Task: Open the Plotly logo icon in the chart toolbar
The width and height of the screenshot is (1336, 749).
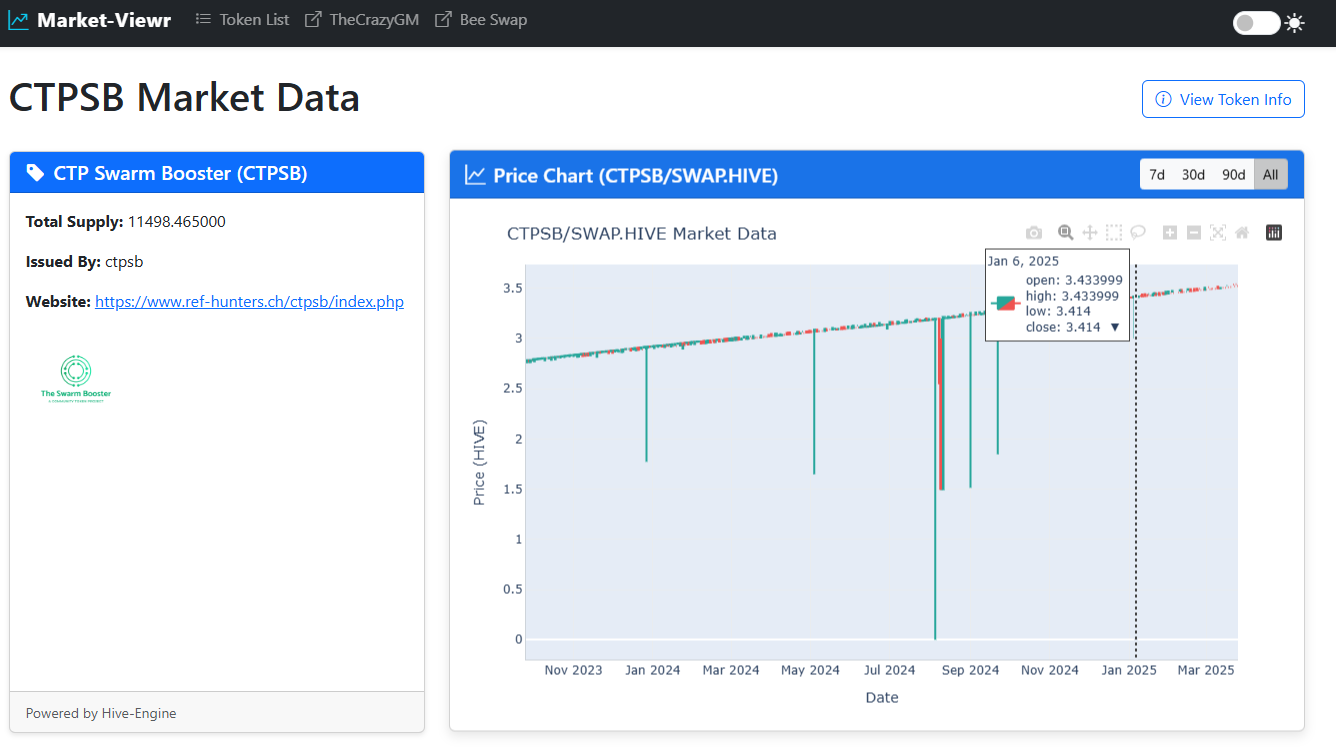Action: pos(1274,233)
